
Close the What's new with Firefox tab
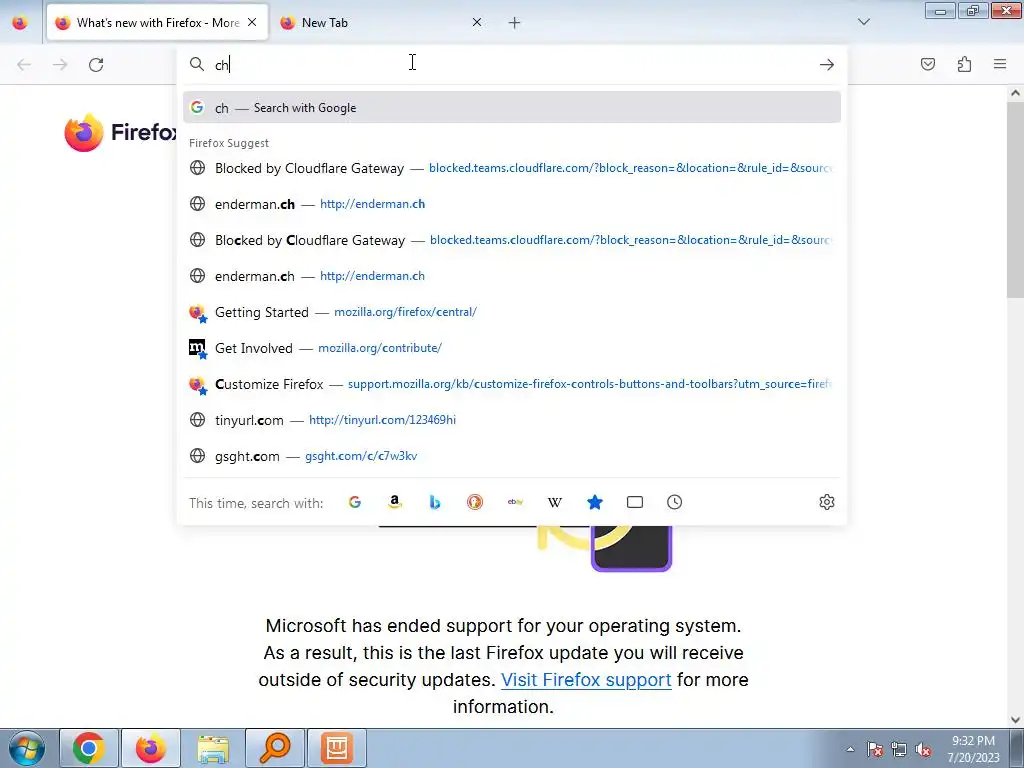tap(252, 22)
